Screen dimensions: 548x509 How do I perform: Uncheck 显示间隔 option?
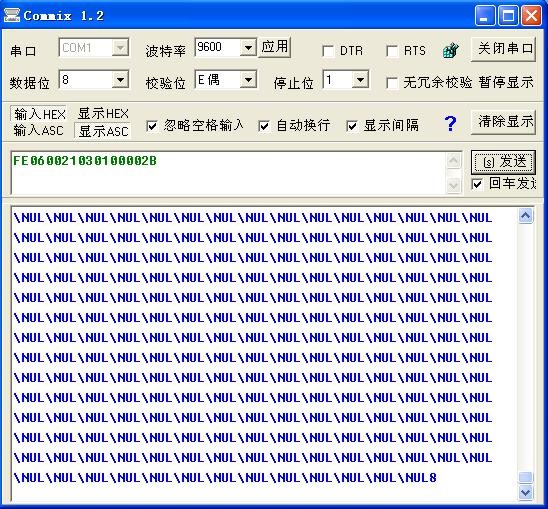[x=352, y=126]
